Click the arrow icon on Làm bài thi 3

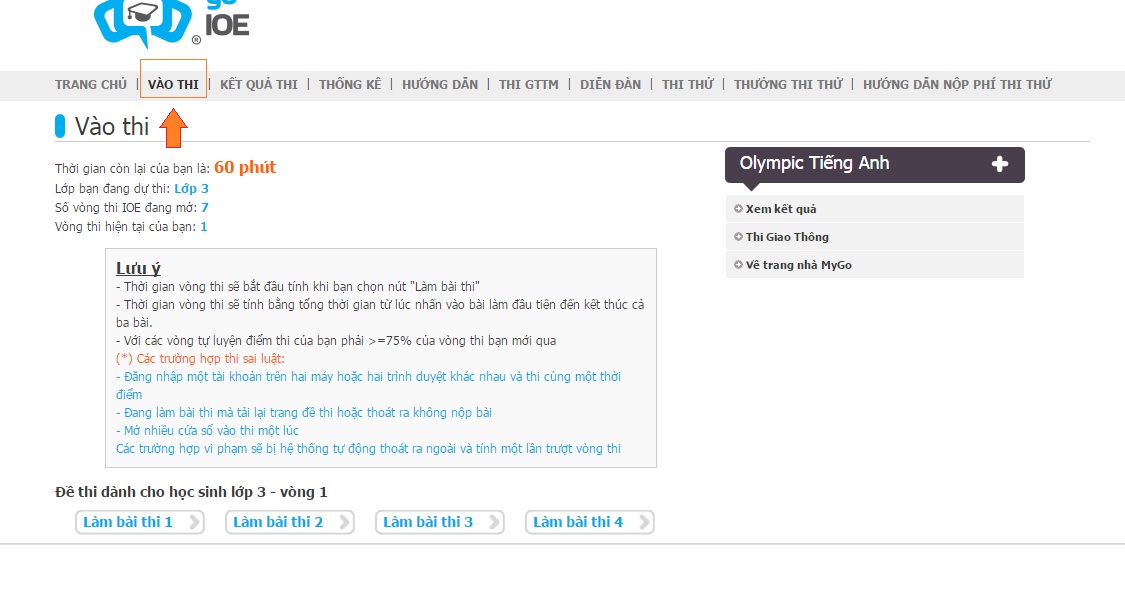tap(494, 522)
